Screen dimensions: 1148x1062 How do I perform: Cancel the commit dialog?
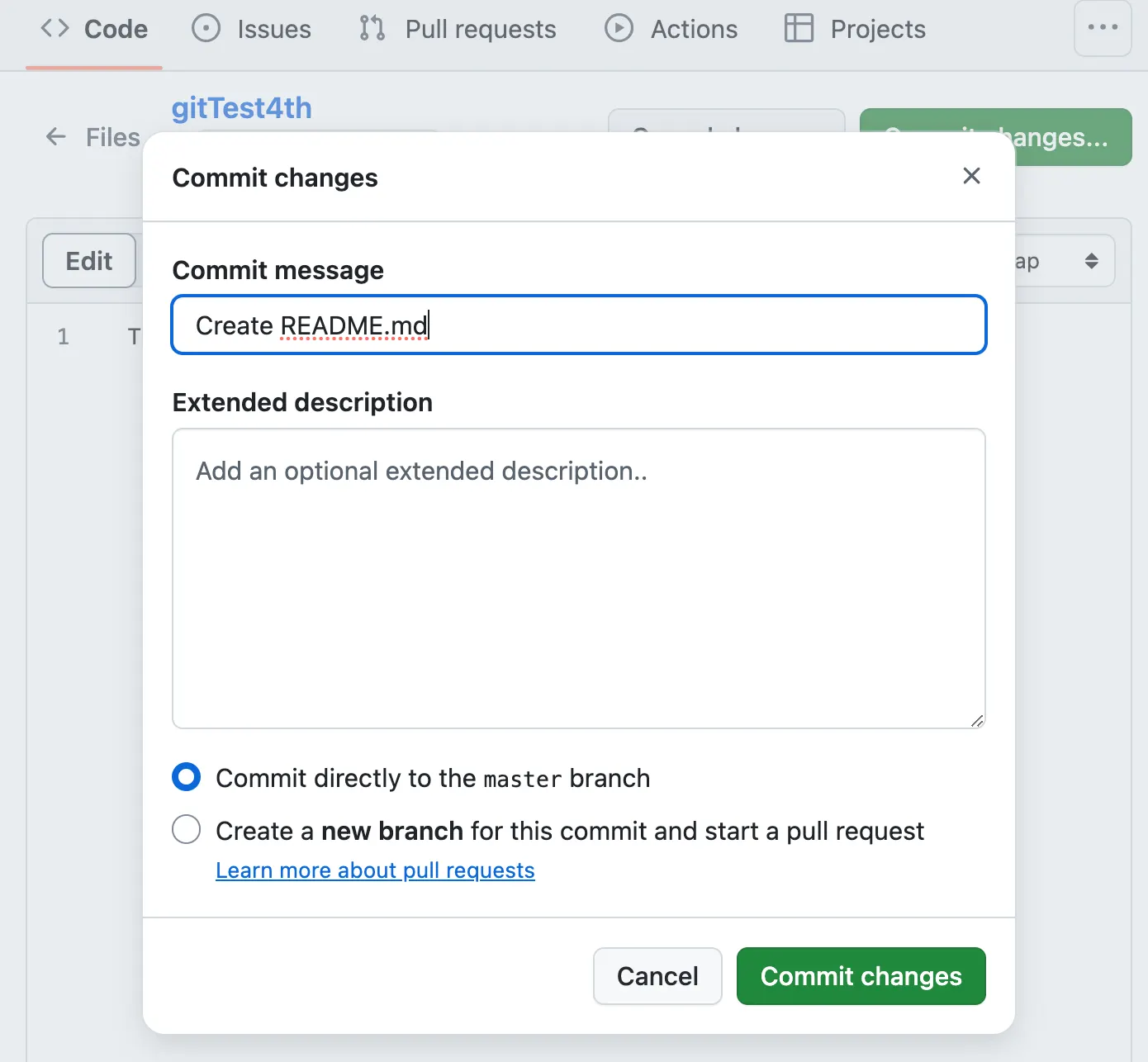(657, 976)
